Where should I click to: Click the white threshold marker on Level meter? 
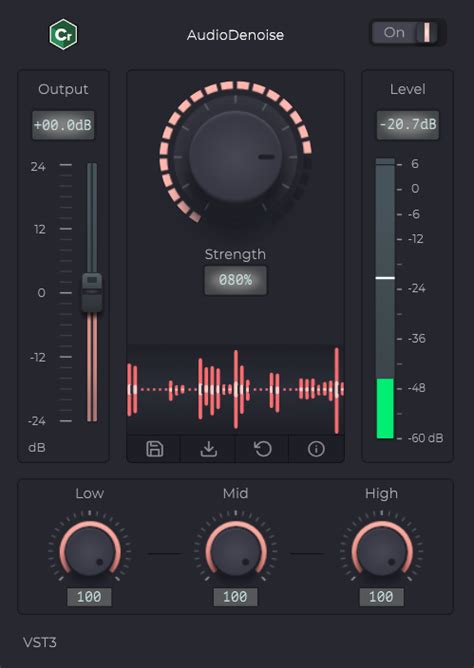pos(385,278)
